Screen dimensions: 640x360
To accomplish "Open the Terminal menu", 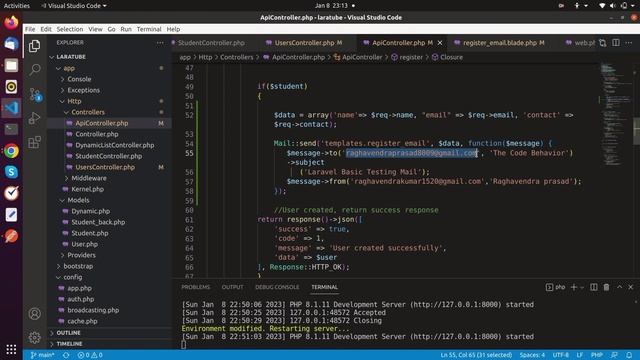I will (x=149, y=29).
